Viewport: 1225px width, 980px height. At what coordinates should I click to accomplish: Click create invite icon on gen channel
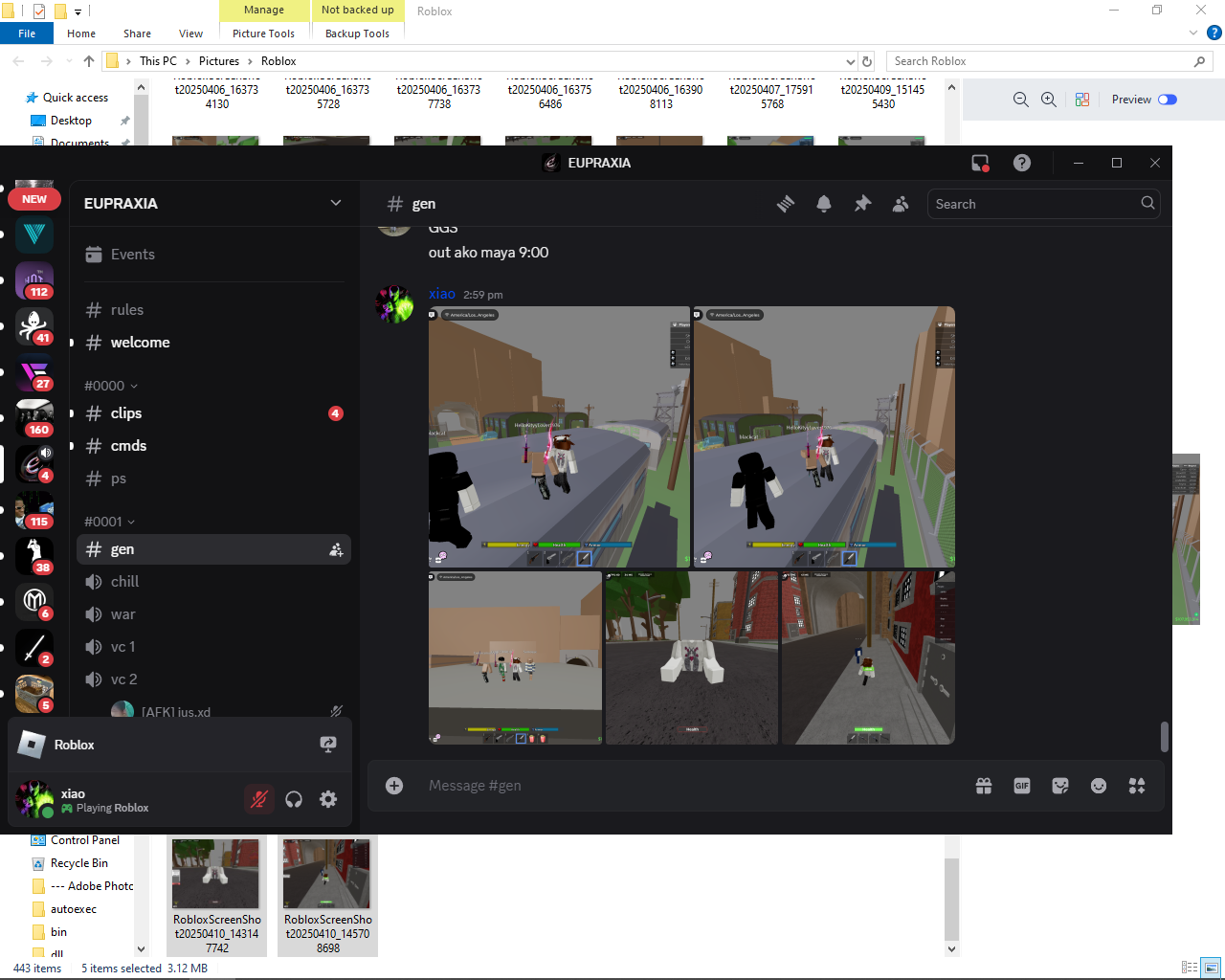tap(336, 549)
